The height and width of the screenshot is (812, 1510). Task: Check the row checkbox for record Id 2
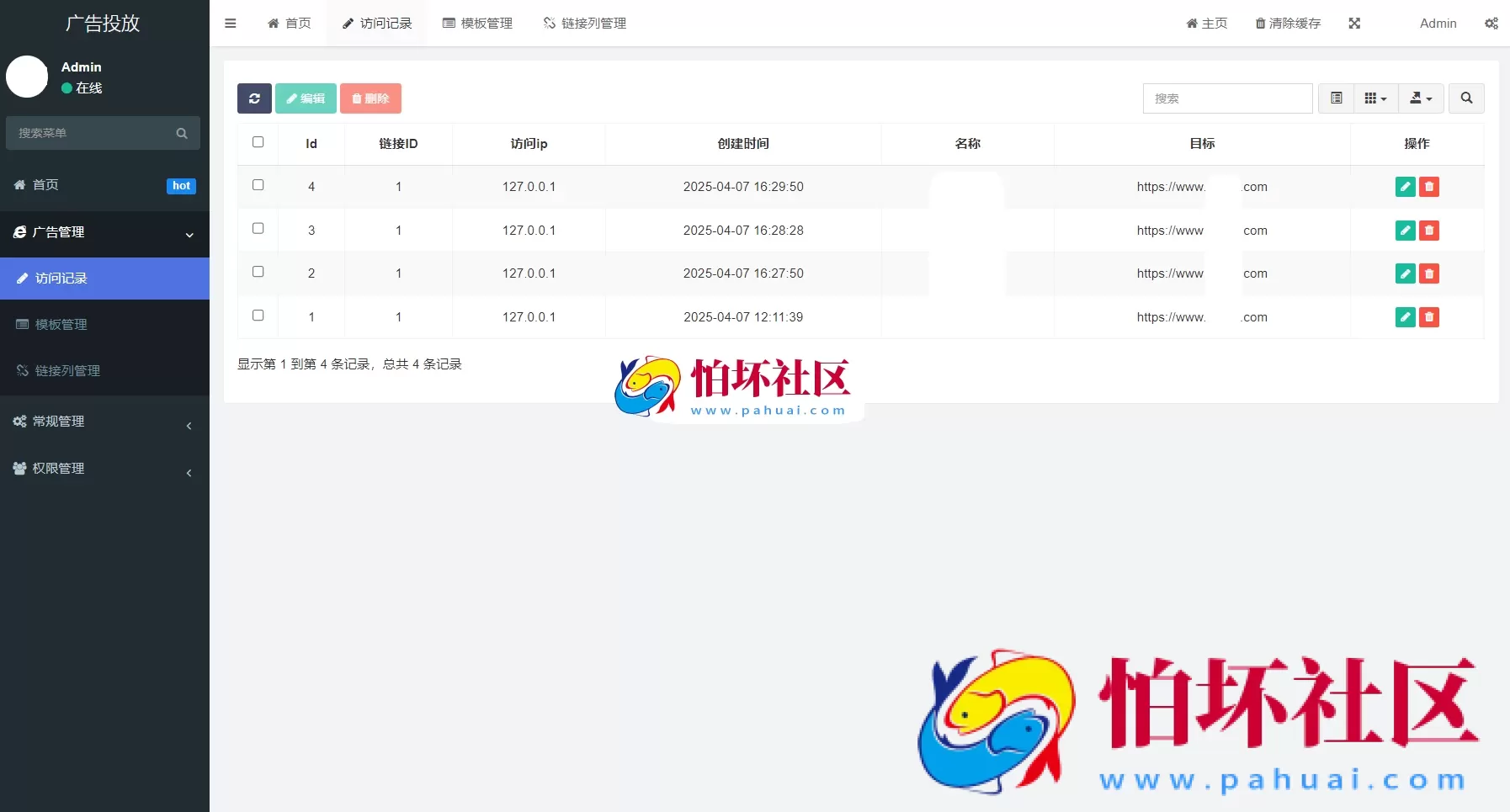point(258,272)
